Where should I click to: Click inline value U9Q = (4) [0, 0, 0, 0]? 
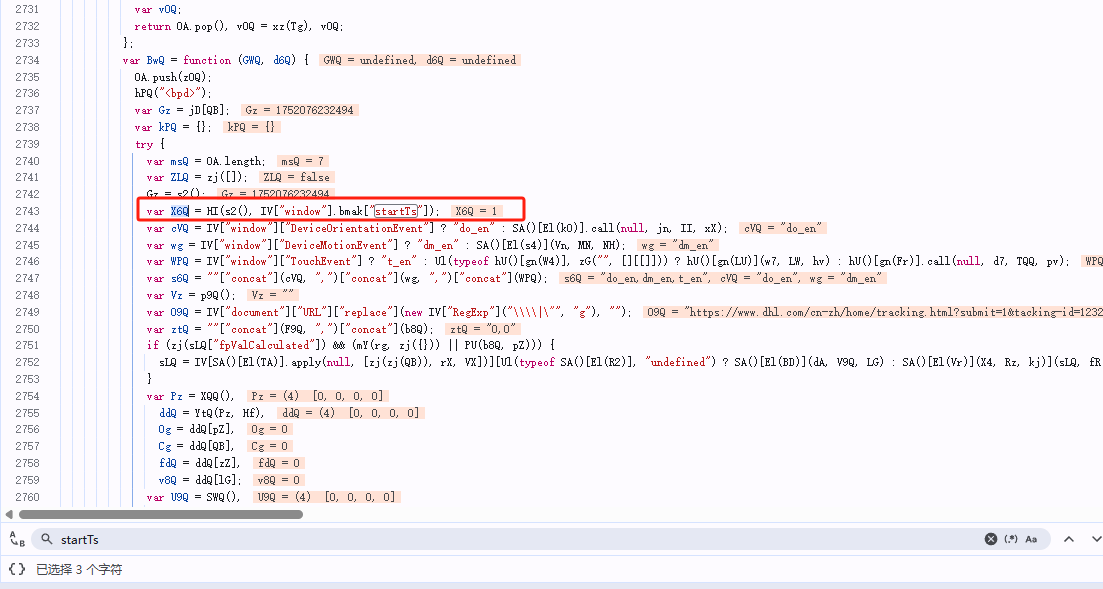pos(326,497)
